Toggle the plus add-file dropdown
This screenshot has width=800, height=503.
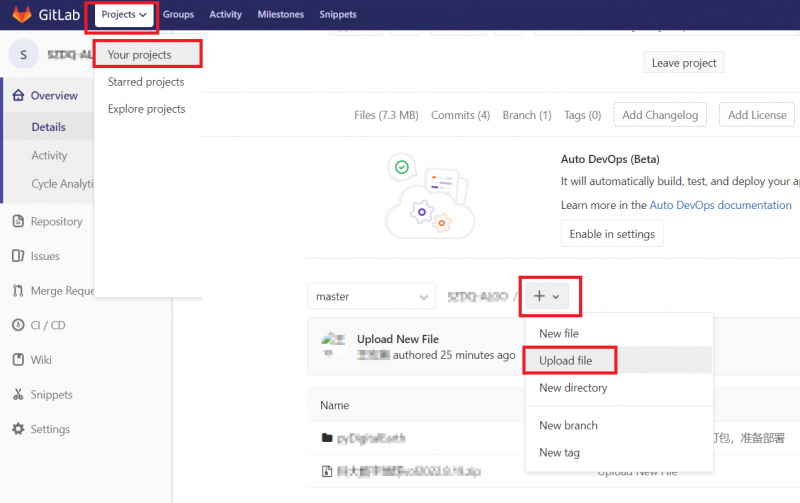click(x=550, y=297)
